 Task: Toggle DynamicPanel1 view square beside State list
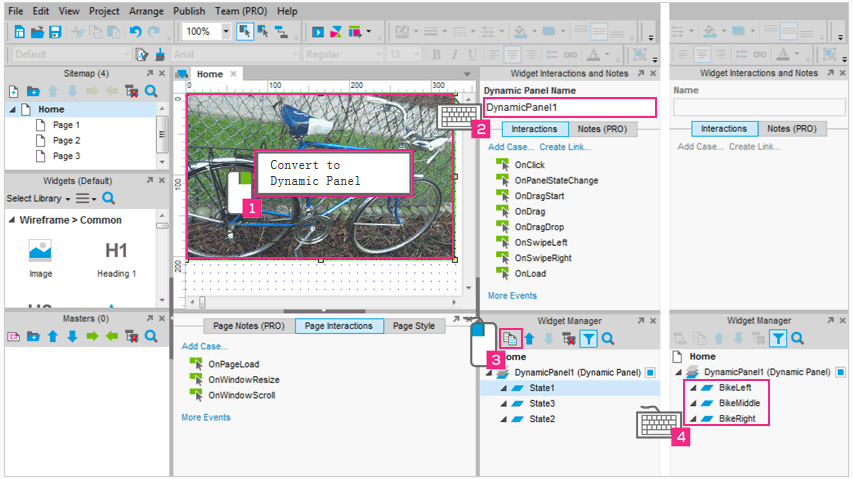pyautogui.click(x=650, y=372)
